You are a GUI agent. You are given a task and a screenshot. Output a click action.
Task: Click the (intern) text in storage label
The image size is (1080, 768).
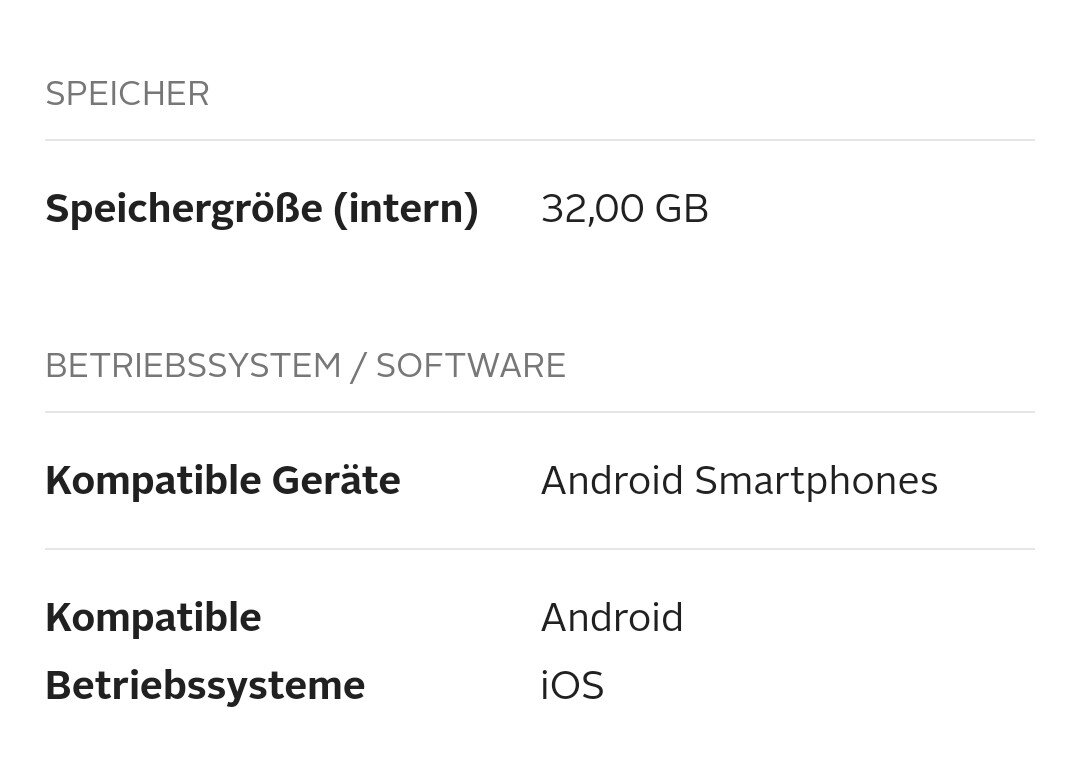click(405, 209)
